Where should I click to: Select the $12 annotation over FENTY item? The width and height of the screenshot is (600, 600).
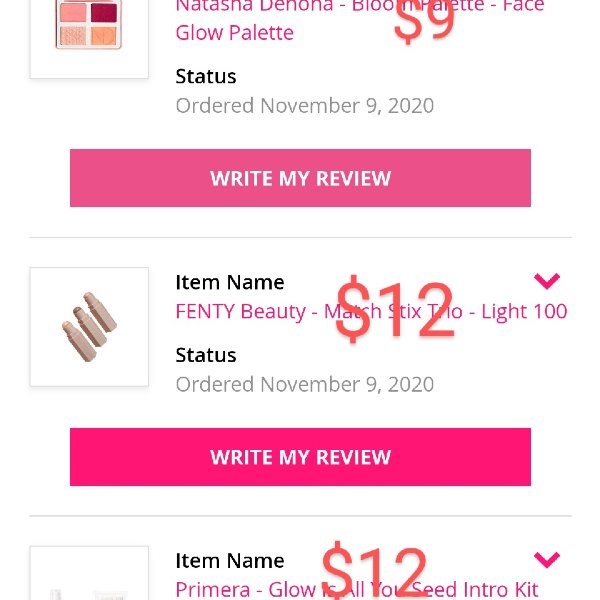[x=395, y=308]
